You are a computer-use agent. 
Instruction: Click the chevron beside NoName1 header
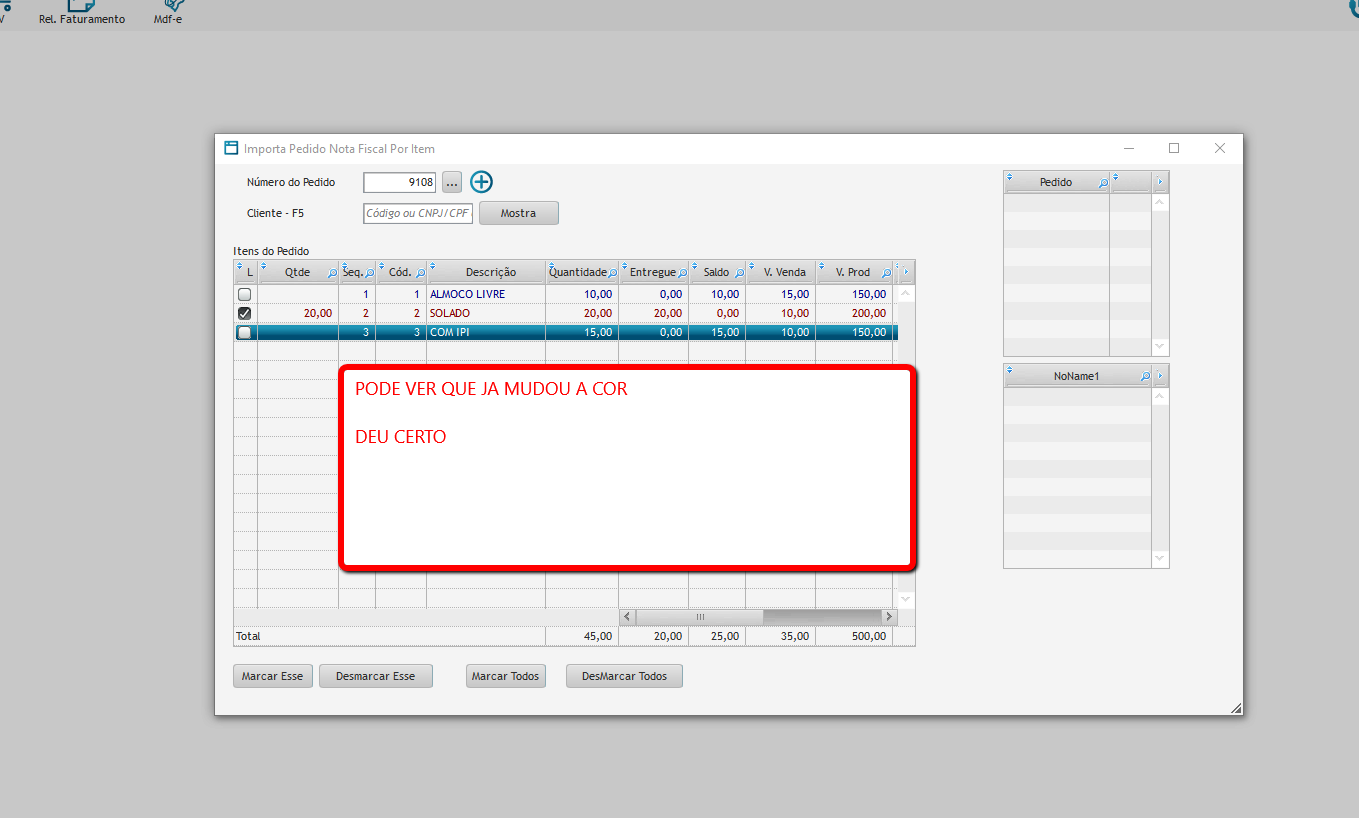coord(1159,375)
